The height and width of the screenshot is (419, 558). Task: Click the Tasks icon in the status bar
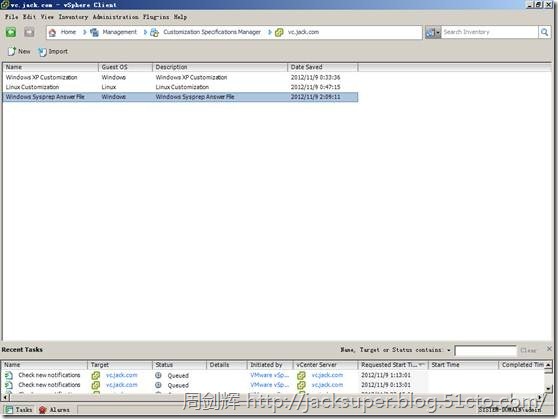point(9,410)
